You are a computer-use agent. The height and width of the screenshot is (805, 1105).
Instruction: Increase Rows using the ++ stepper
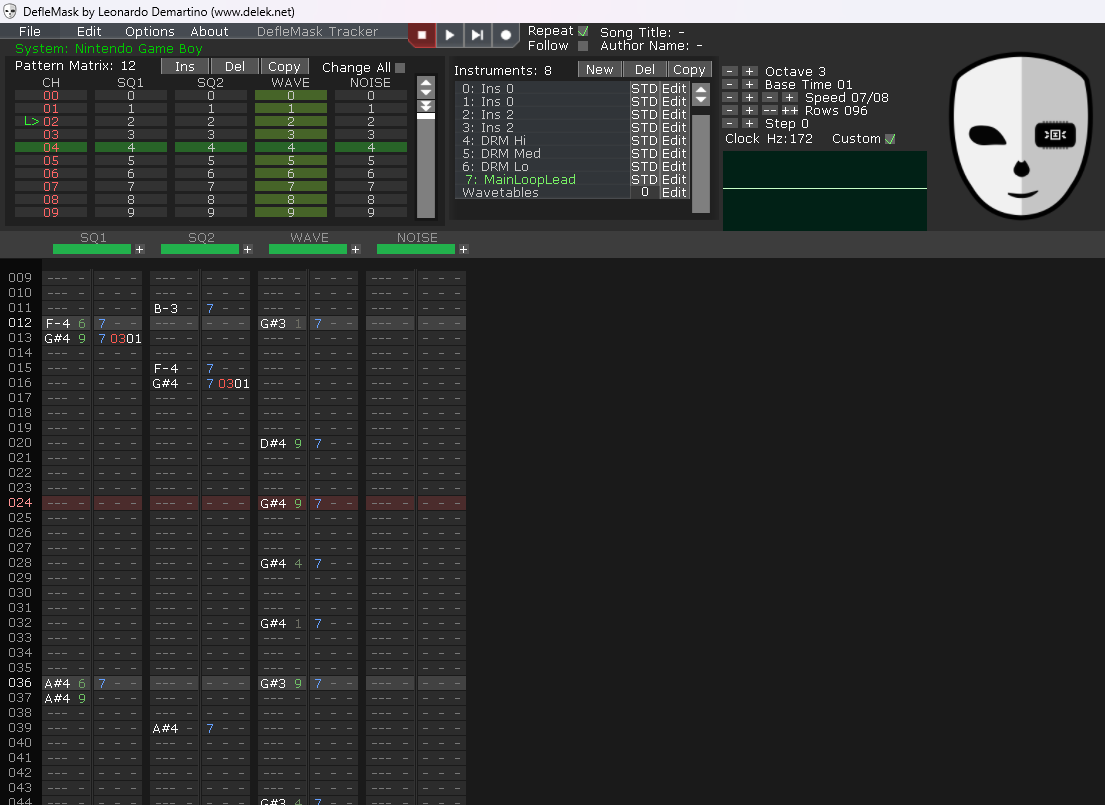pos(790,110)
